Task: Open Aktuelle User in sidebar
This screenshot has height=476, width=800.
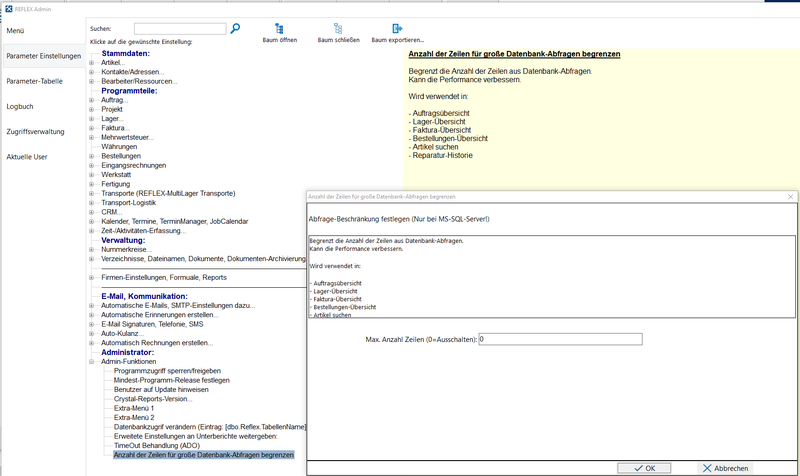Action: click(x=27, y=157)
